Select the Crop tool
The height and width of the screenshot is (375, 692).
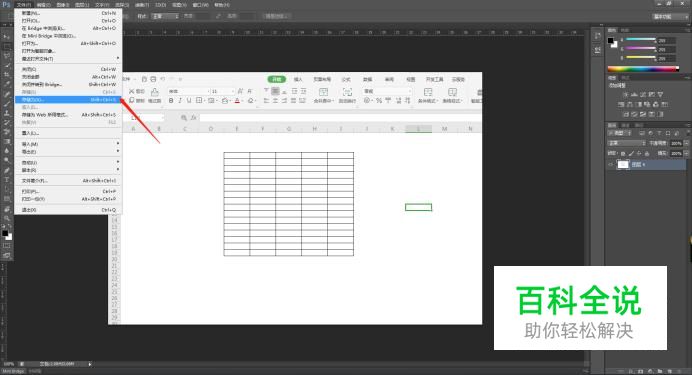pyautogui.click(x=6, y=75)
